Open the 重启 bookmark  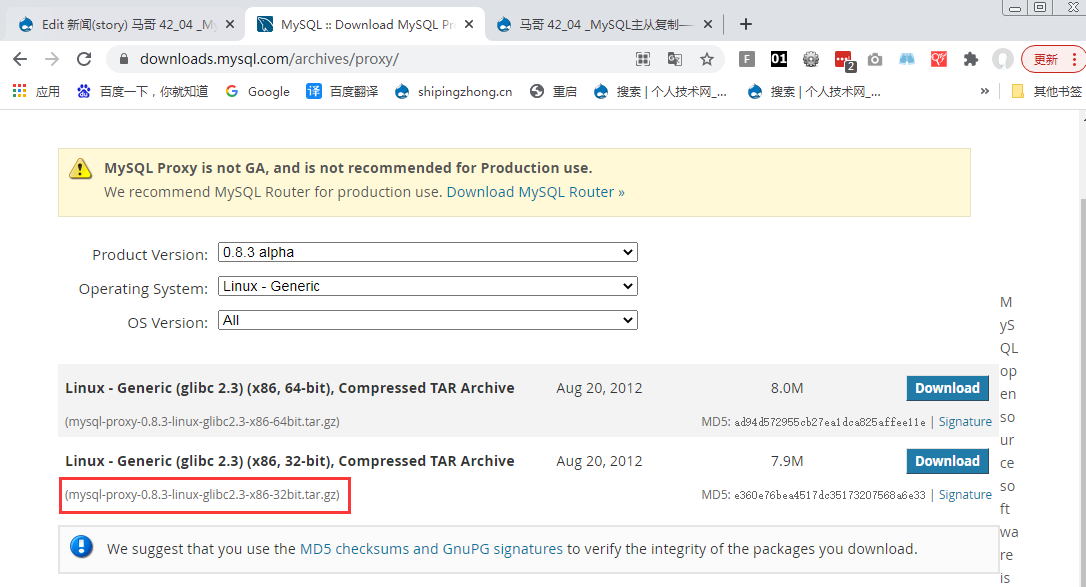[553, 91]
